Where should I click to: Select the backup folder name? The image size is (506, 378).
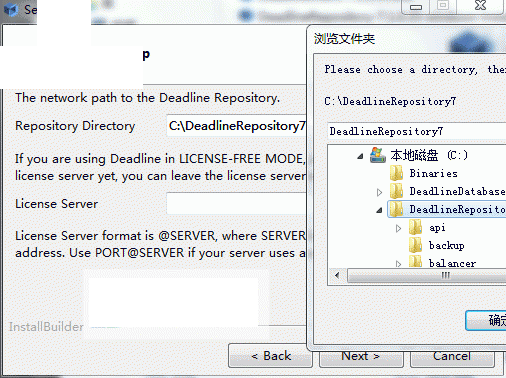446,246
